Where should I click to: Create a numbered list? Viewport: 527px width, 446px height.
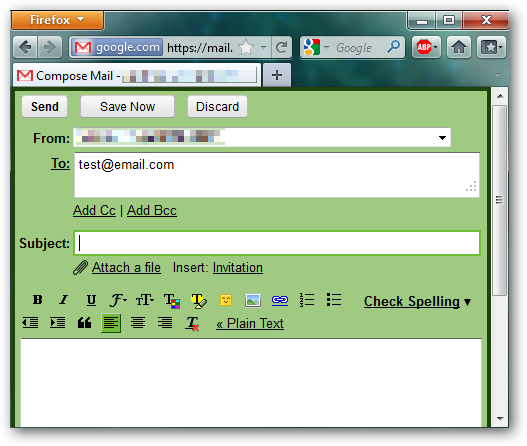(307, 300)
